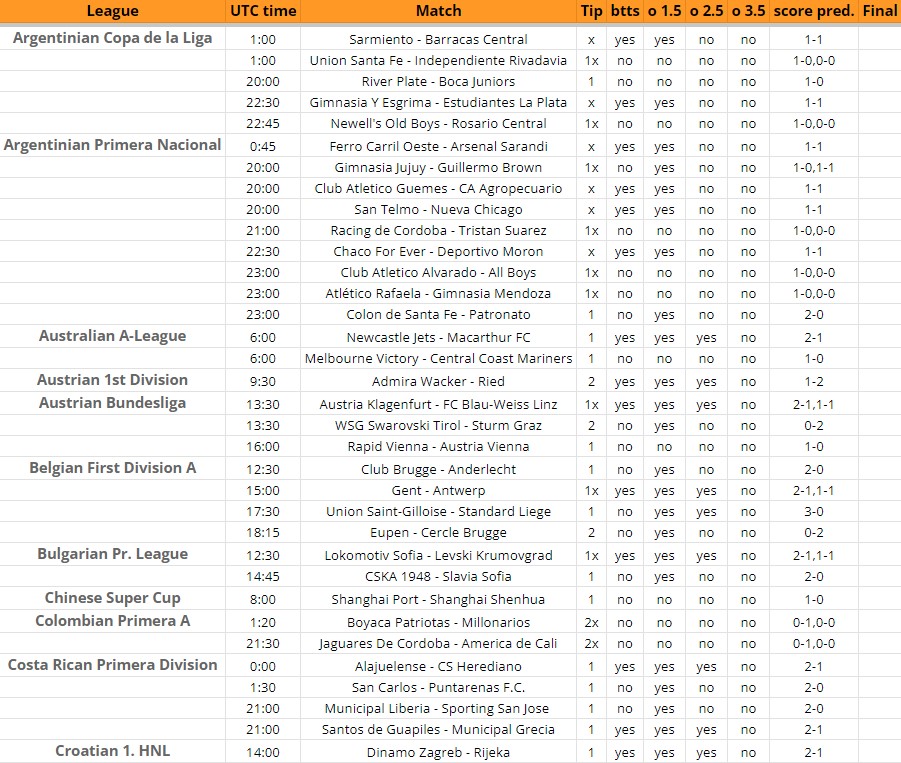Click the 'UTC time' column header
901x763 pixels.
[263, 11]
